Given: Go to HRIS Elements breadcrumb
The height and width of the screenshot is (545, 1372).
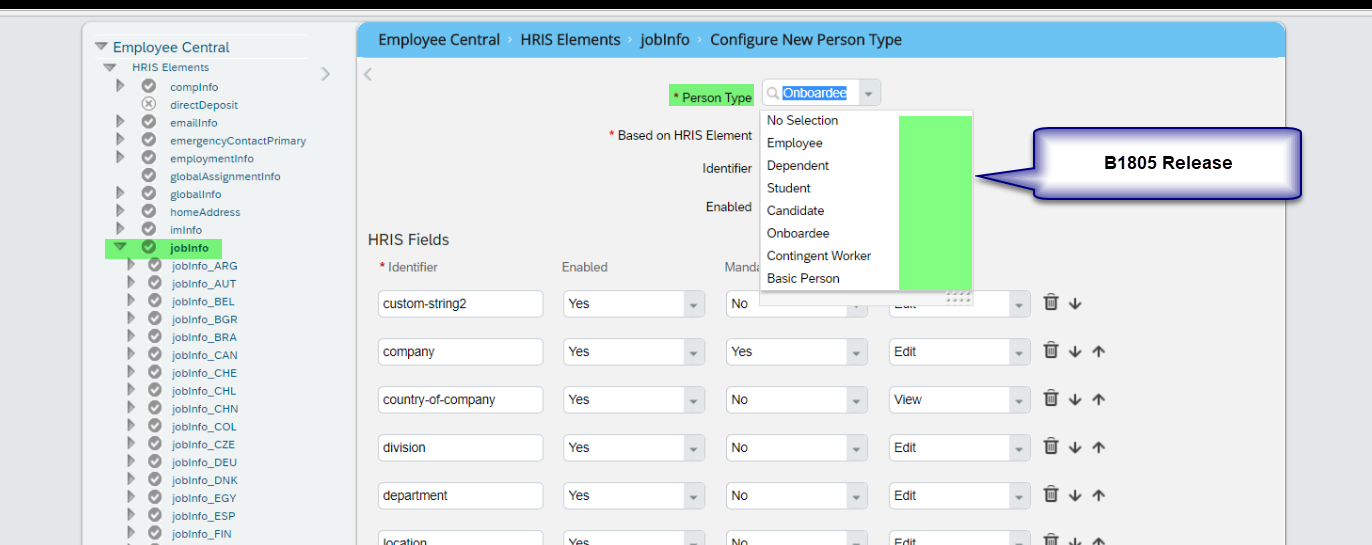Looking at the screenshot, I should click(570, 40).
